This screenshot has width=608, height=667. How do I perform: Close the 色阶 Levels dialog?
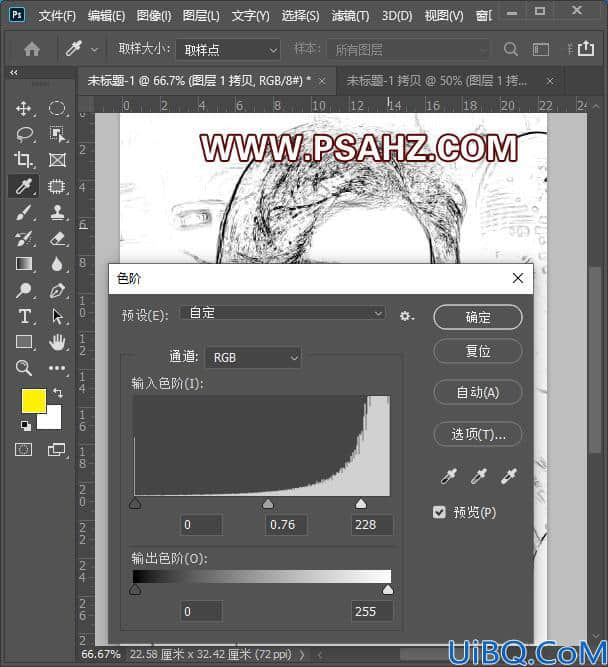click(518, 278)
